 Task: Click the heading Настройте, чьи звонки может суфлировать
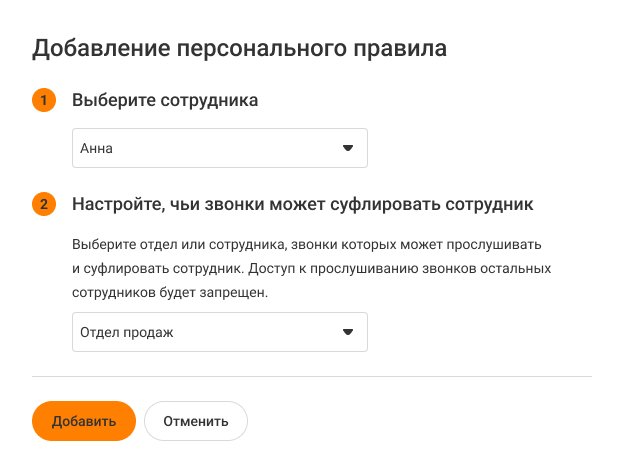click(302, 205)
